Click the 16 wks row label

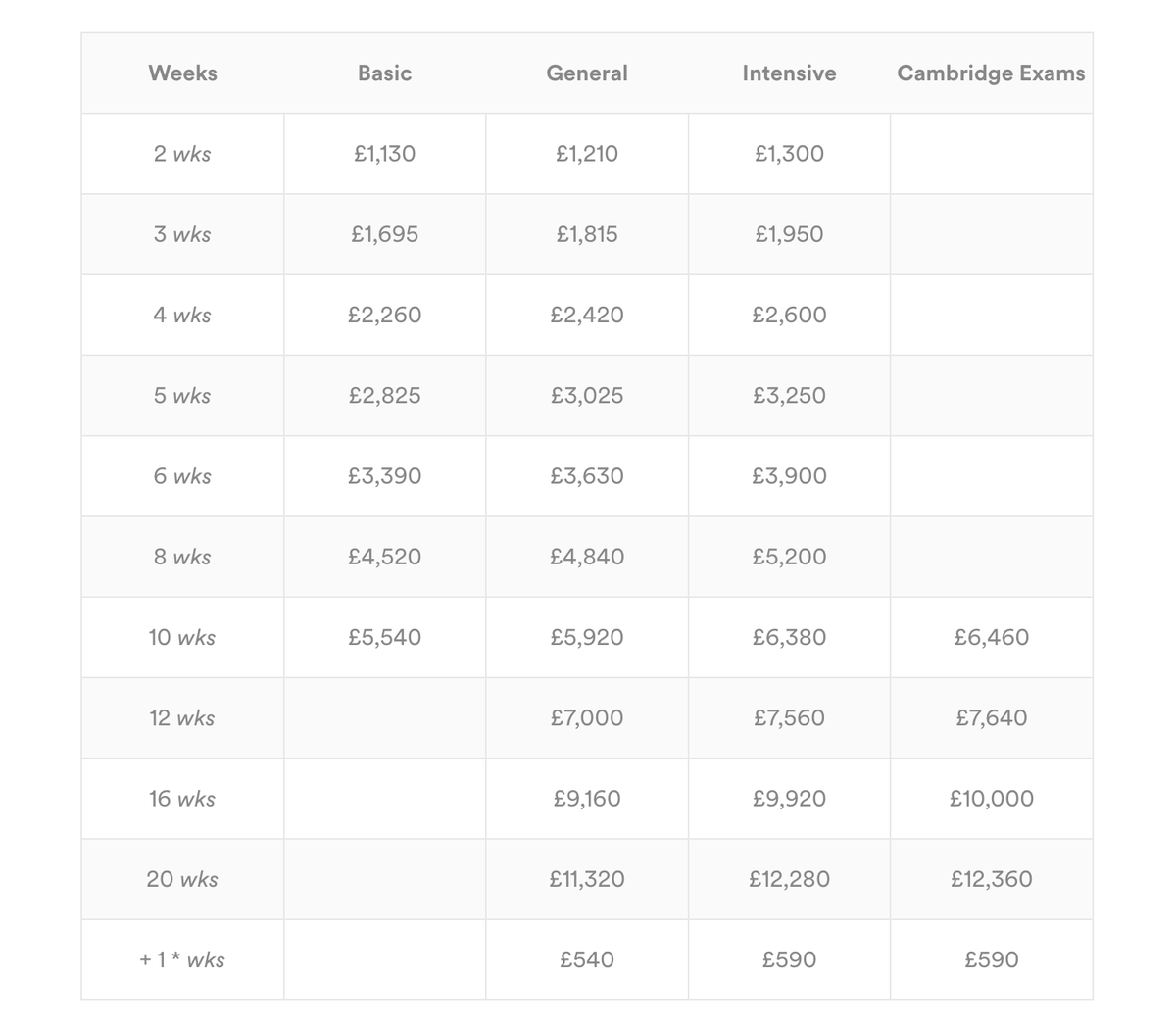pyautogui.click(x=182, y=799)
